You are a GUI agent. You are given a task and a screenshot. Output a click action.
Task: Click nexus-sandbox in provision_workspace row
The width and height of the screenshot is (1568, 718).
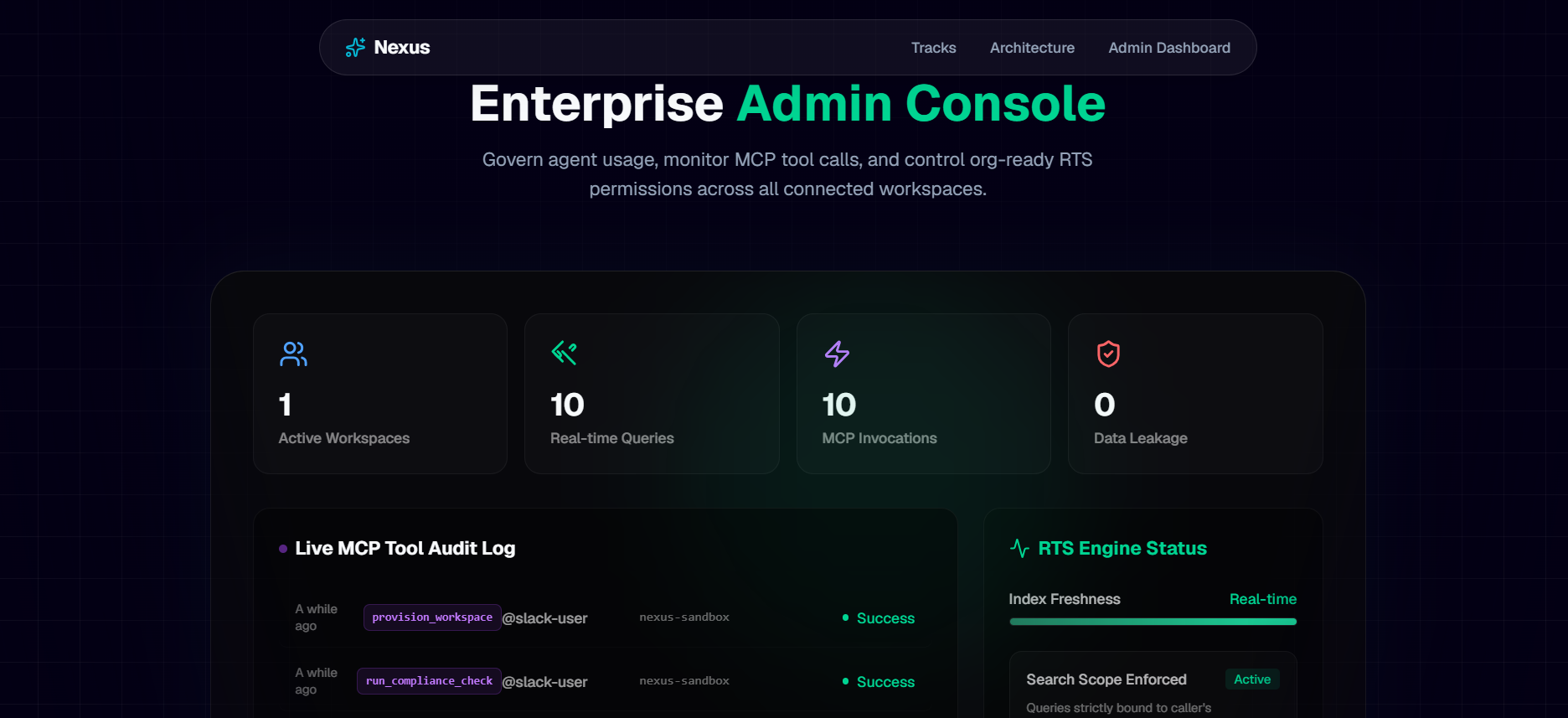(684, 617)
